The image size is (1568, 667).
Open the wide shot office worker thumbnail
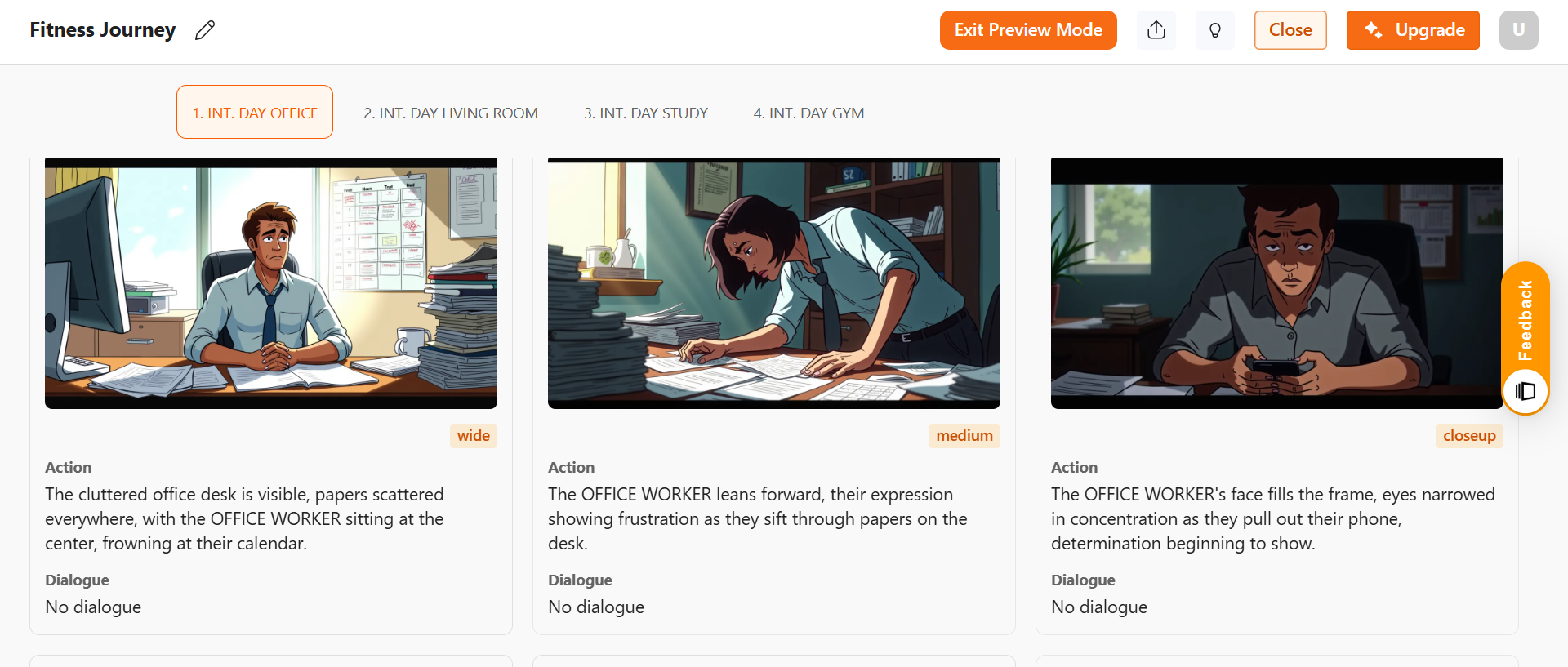(271, 283)
